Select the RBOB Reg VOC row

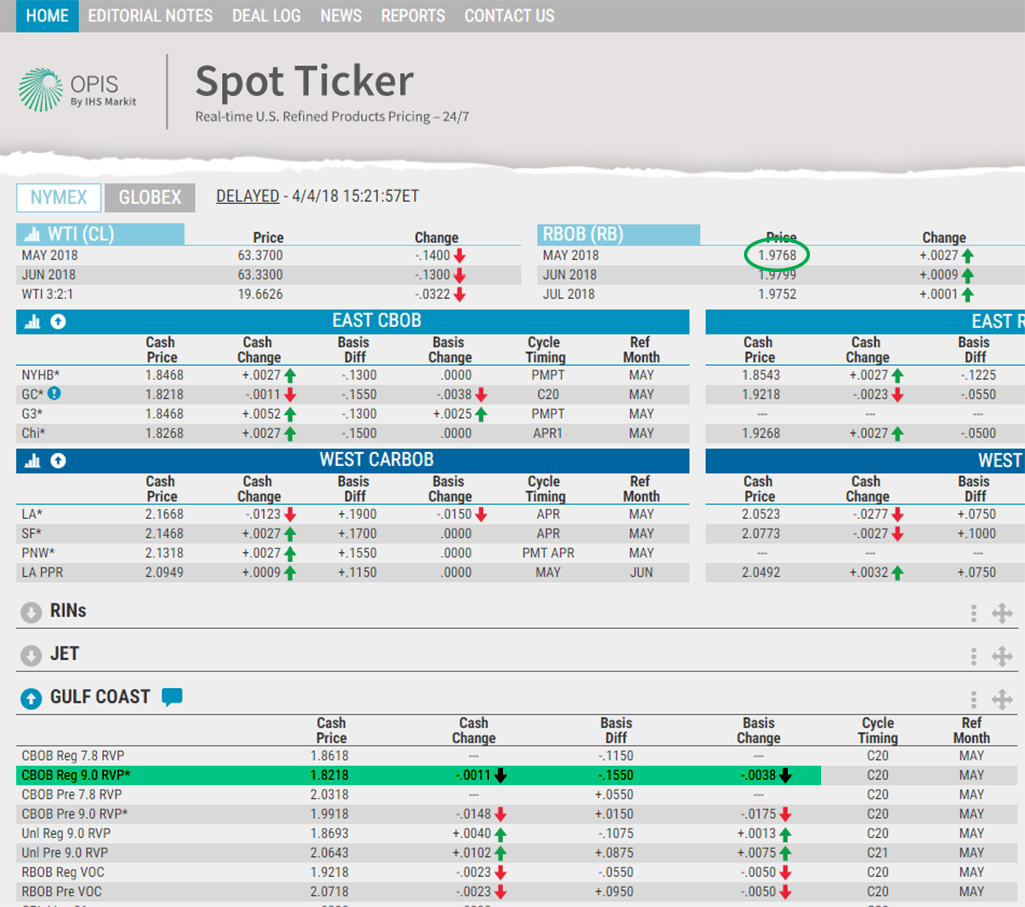[516, 872]
